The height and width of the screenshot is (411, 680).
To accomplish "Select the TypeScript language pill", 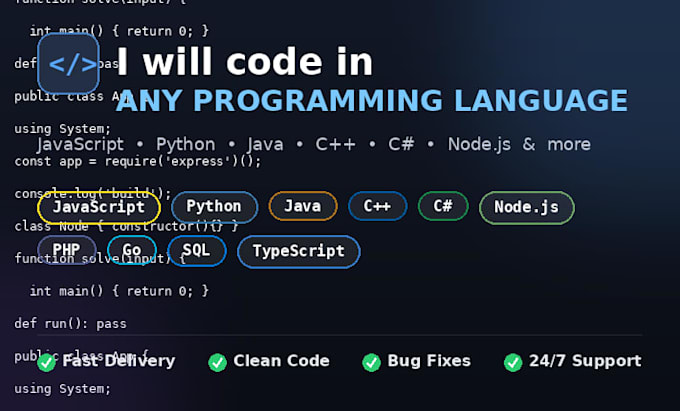I will [x=298, y=251].
